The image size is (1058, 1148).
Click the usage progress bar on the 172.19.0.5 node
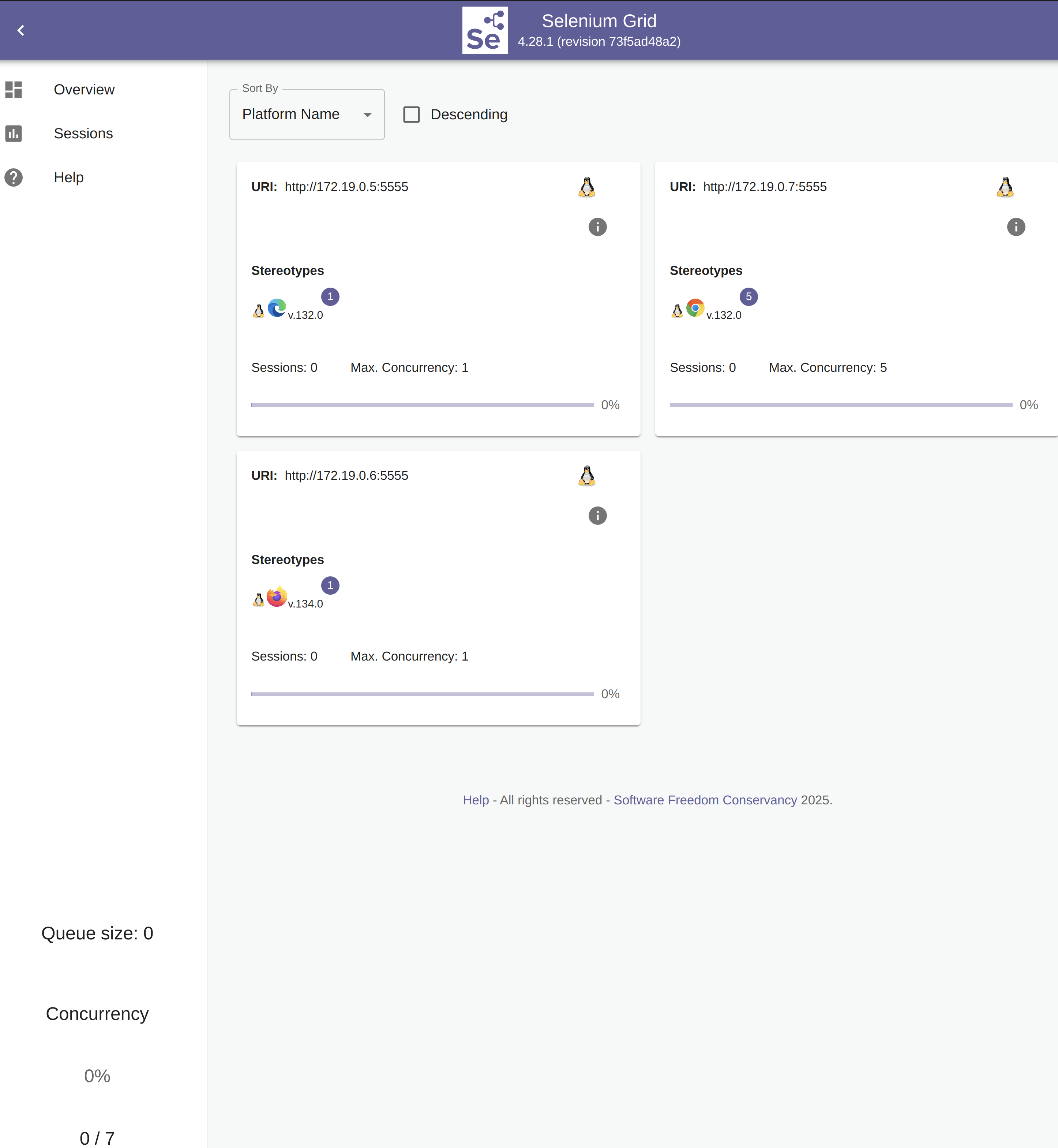click(422, 405)
